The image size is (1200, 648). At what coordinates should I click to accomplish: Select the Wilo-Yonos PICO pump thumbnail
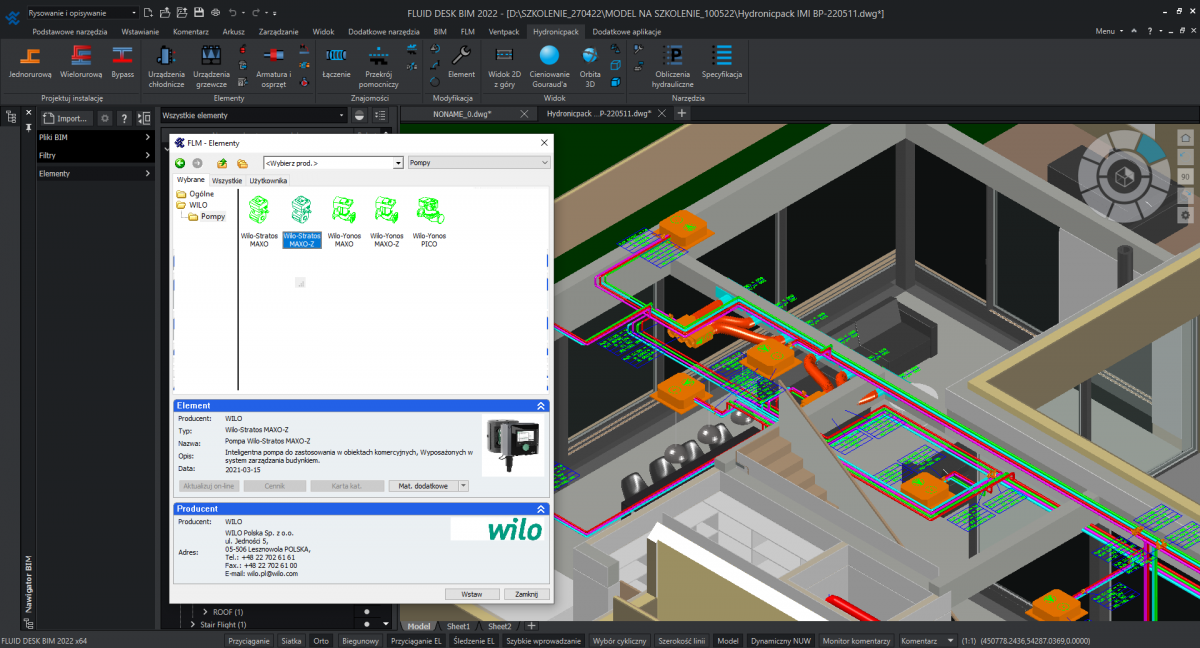click(x=430, y=221)
